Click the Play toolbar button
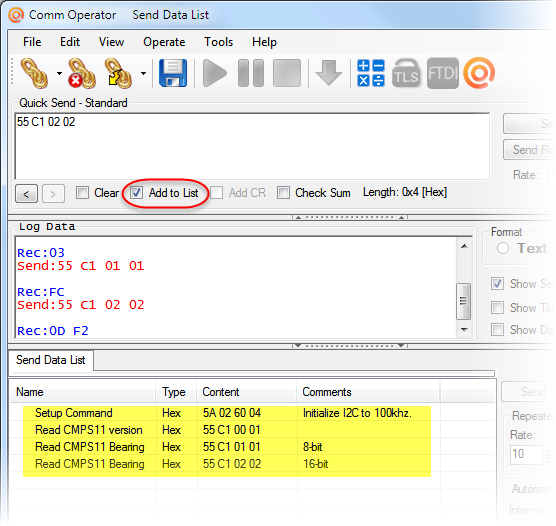 point(215,73)
